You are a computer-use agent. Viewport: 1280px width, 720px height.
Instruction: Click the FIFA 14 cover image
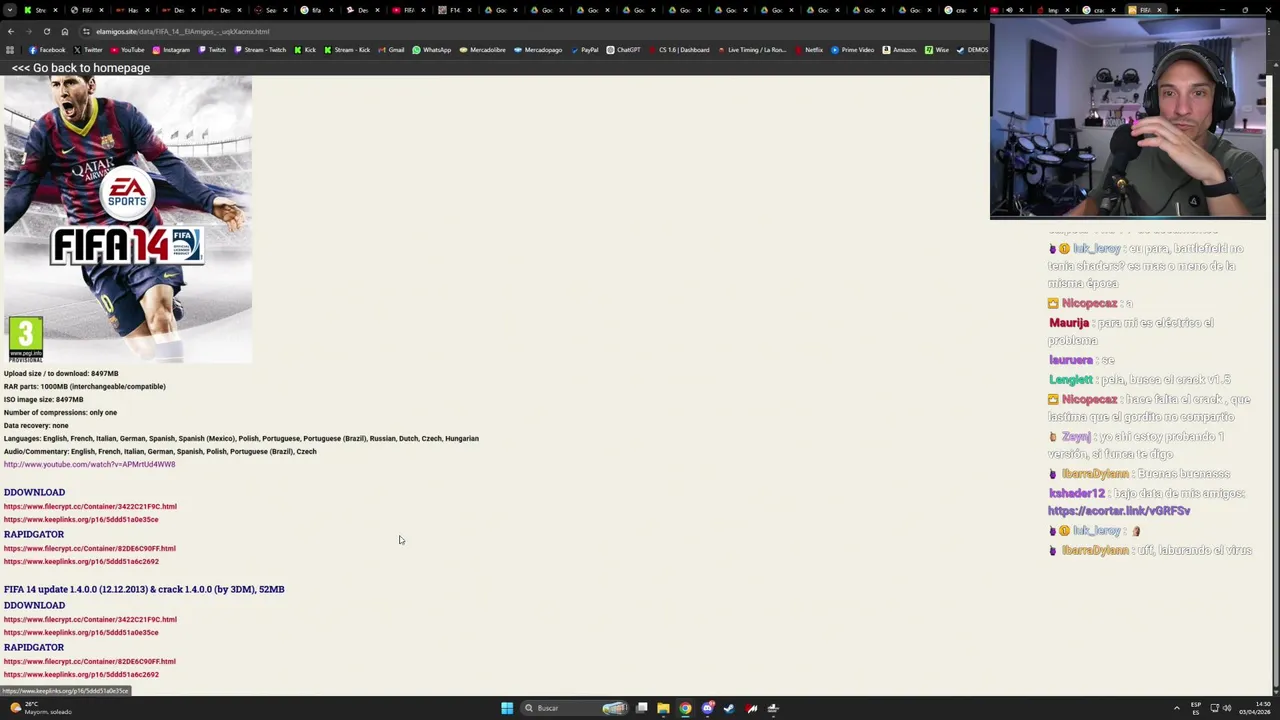click(x=128, y=220)
